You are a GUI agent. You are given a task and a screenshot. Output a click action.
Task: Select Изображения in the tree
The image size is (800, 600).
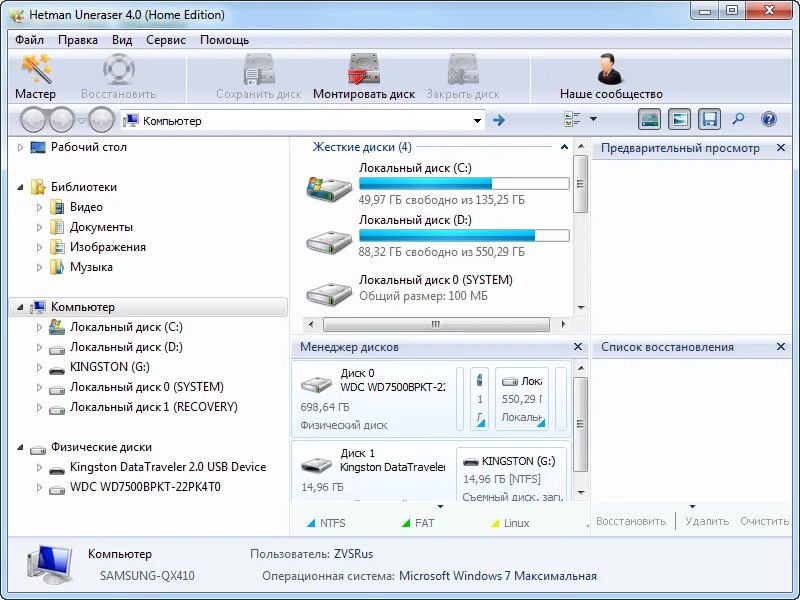tap(108, 247)
